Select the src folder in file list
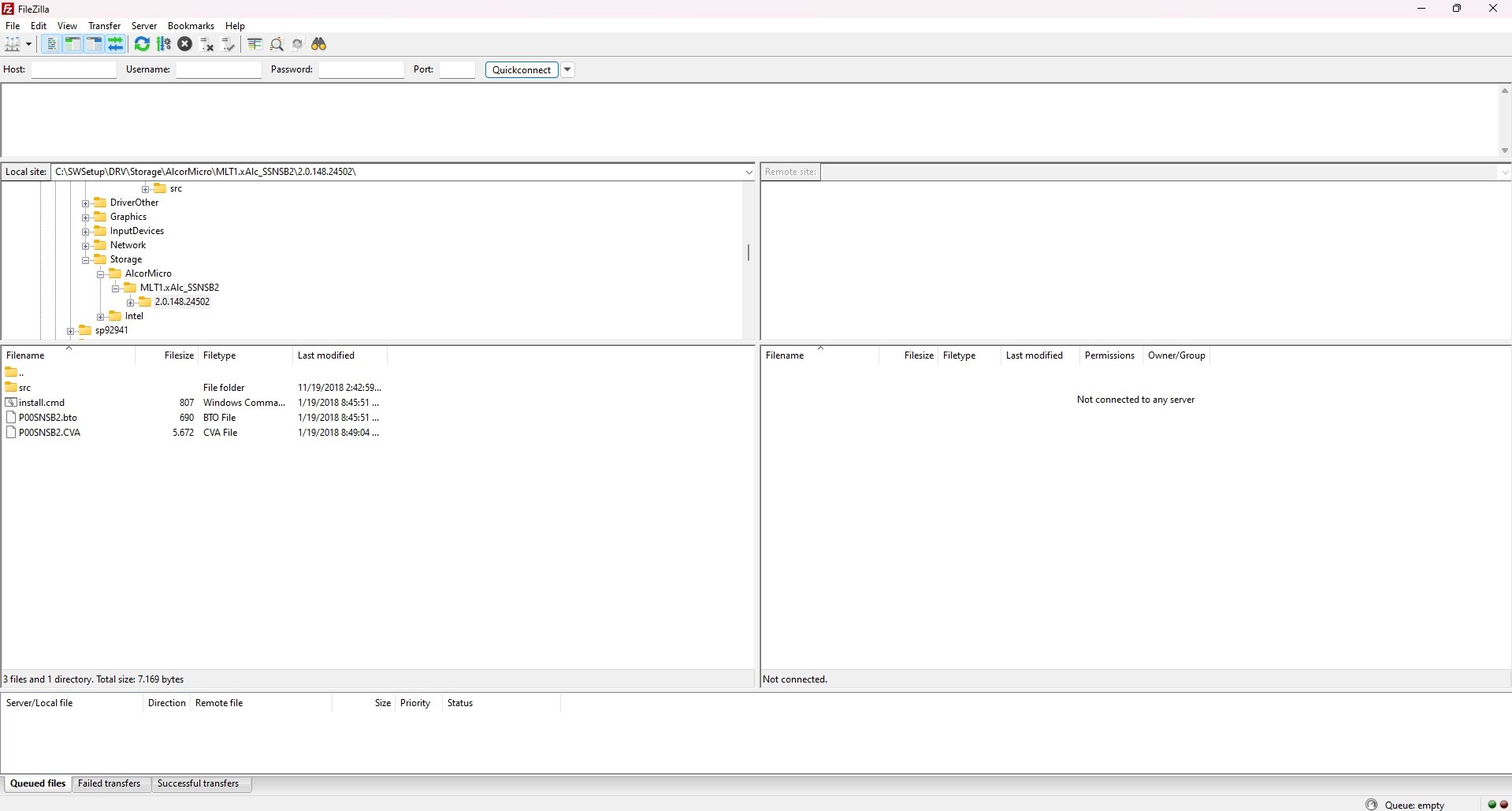The image size is (1512, 811). pyautogui.click(x=24, y=388)
